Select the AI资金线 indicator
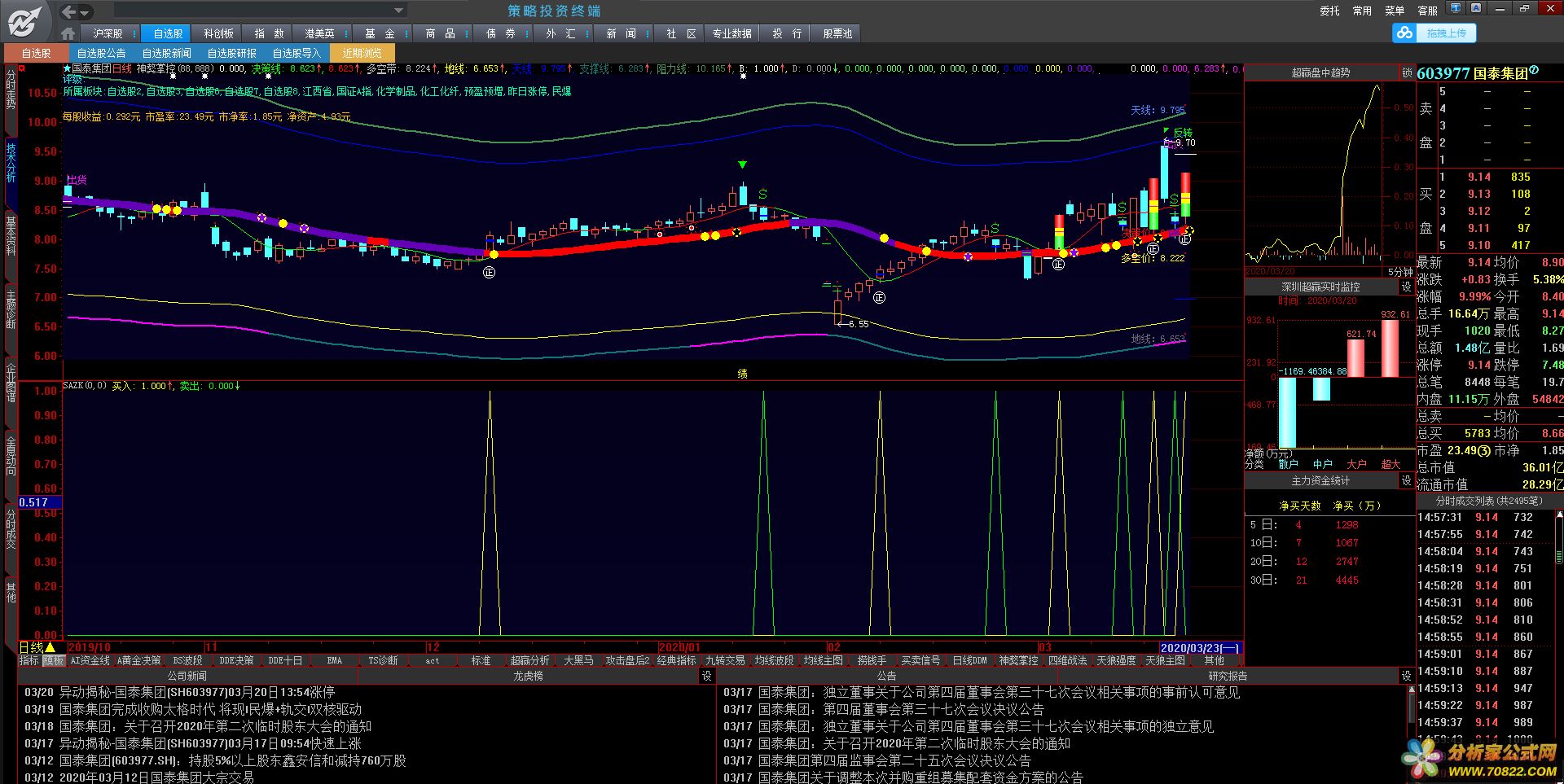Image resolution: width=1564 pixels, height=784 pixels. pos(90,660)
